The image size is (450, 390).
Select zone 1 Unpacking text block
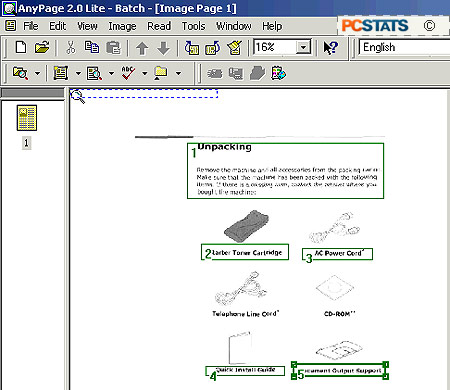[285, 171]
